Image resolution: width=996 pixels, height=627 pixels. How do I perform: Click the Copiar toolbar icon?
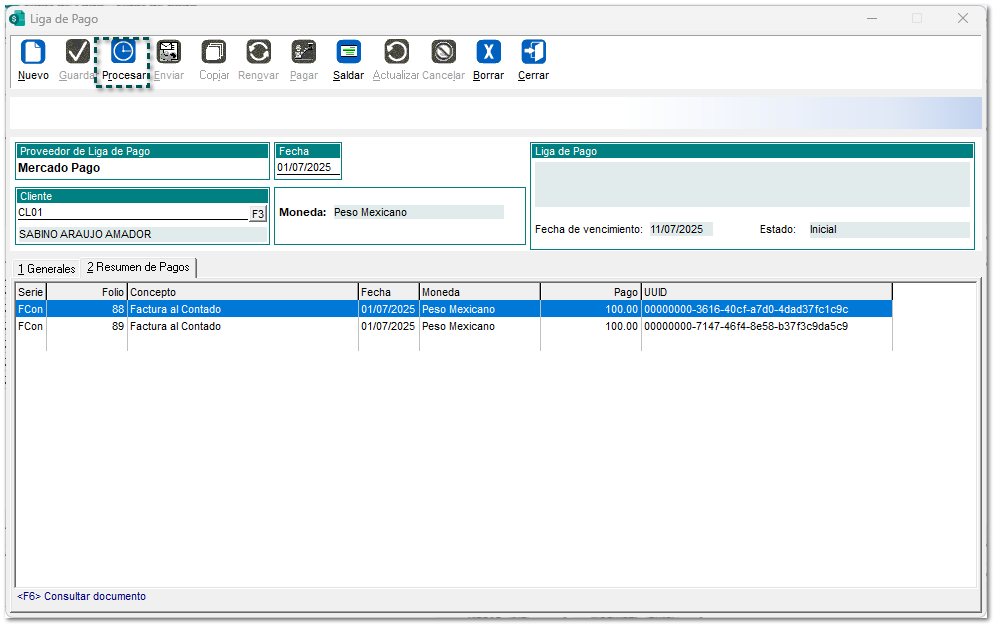coord(214,52)
